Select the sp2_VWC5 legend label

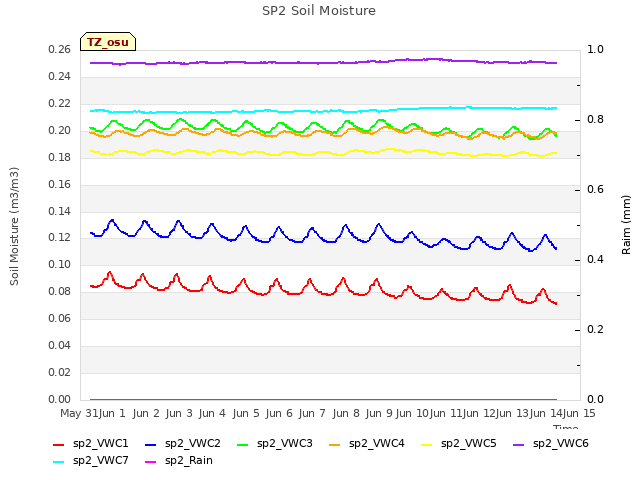469,444
